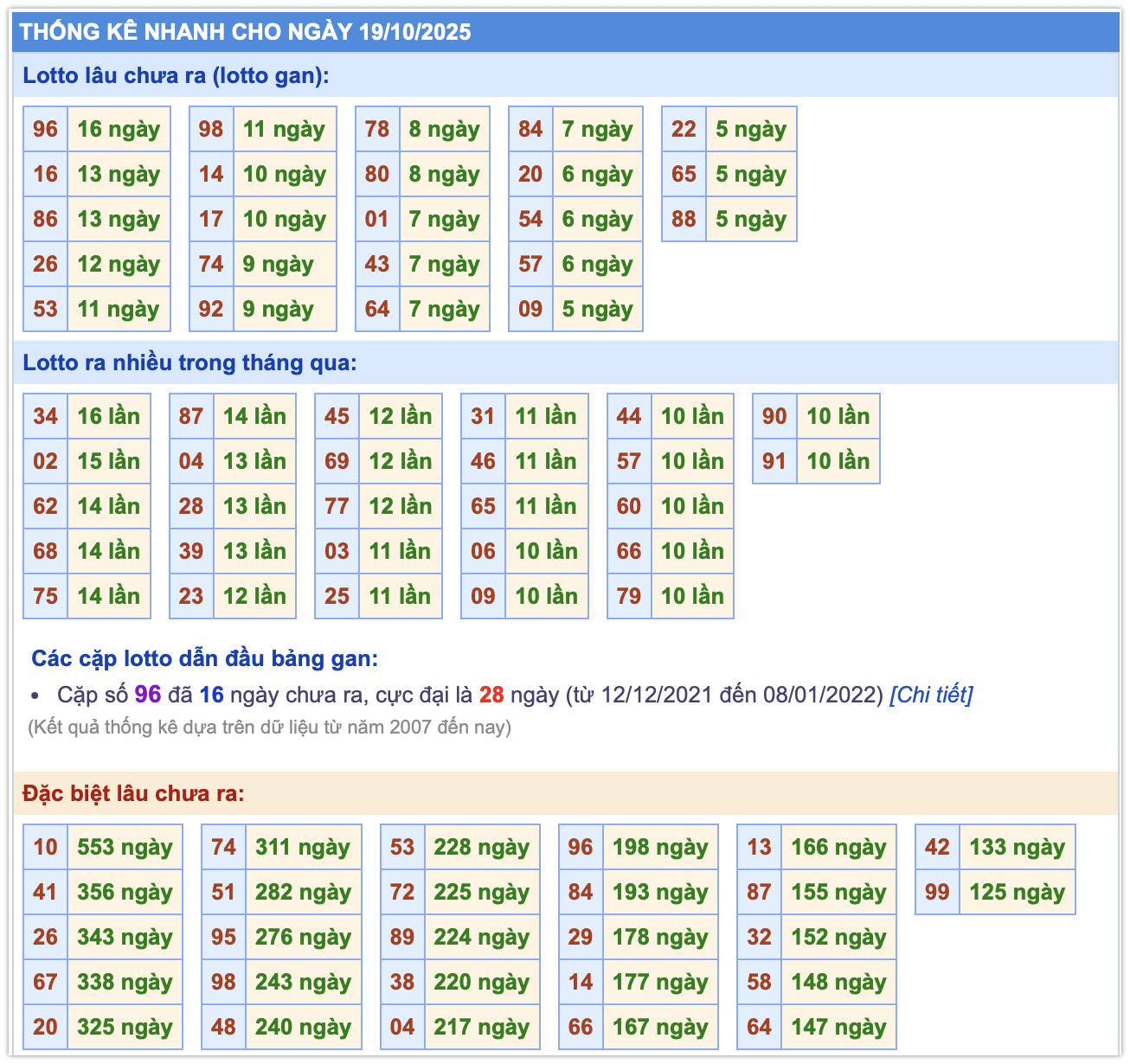The width and height of the screenshot is (1130, 1064).
Task: Select the "553 ngày" cell
Action: coord(125,847)
